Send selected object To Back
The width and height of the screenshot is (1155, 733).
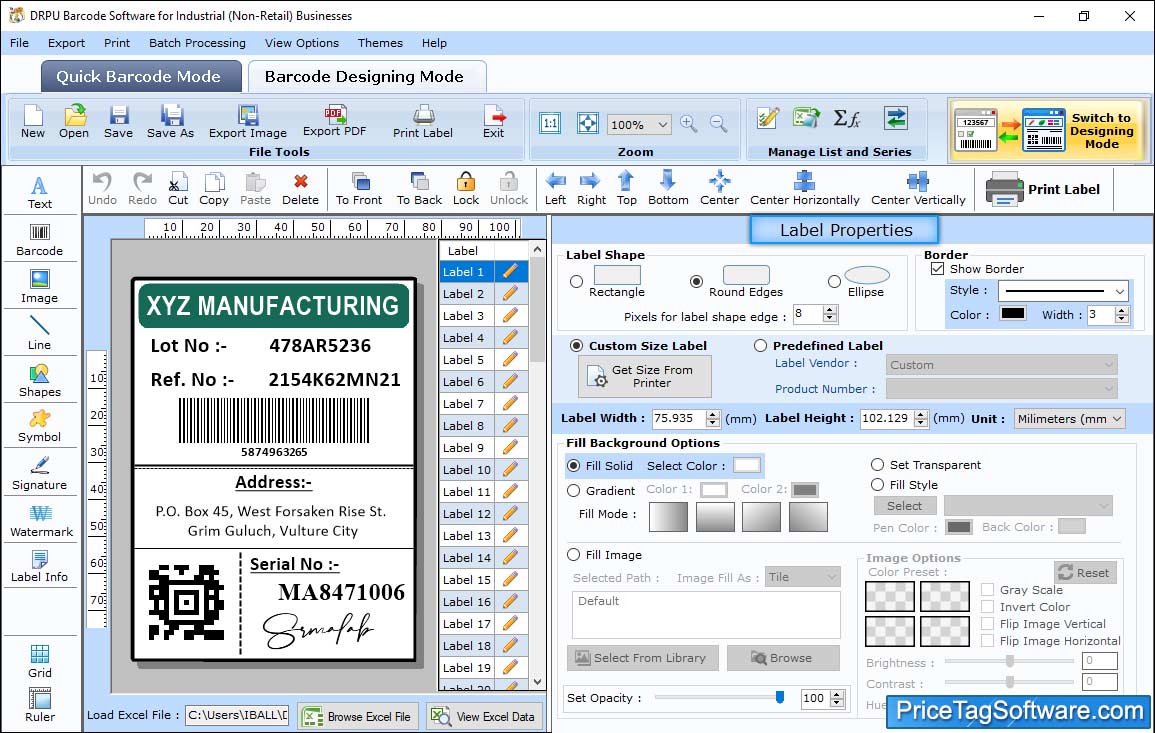pyautogui.click(x=419, y=189)
